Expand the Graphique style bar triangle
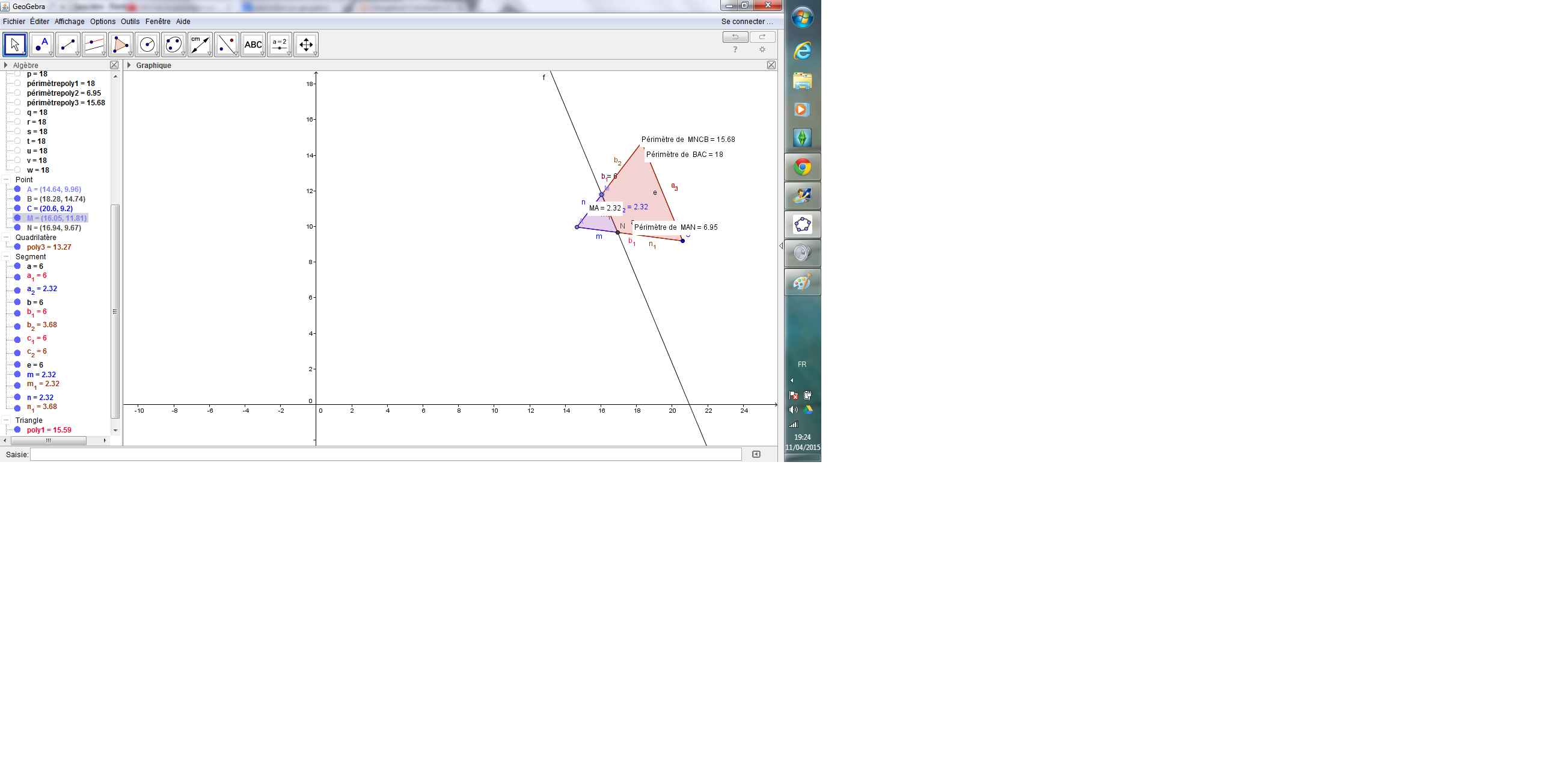Image resolution: width=1568 pixels, height=770 pixels. 129,65
